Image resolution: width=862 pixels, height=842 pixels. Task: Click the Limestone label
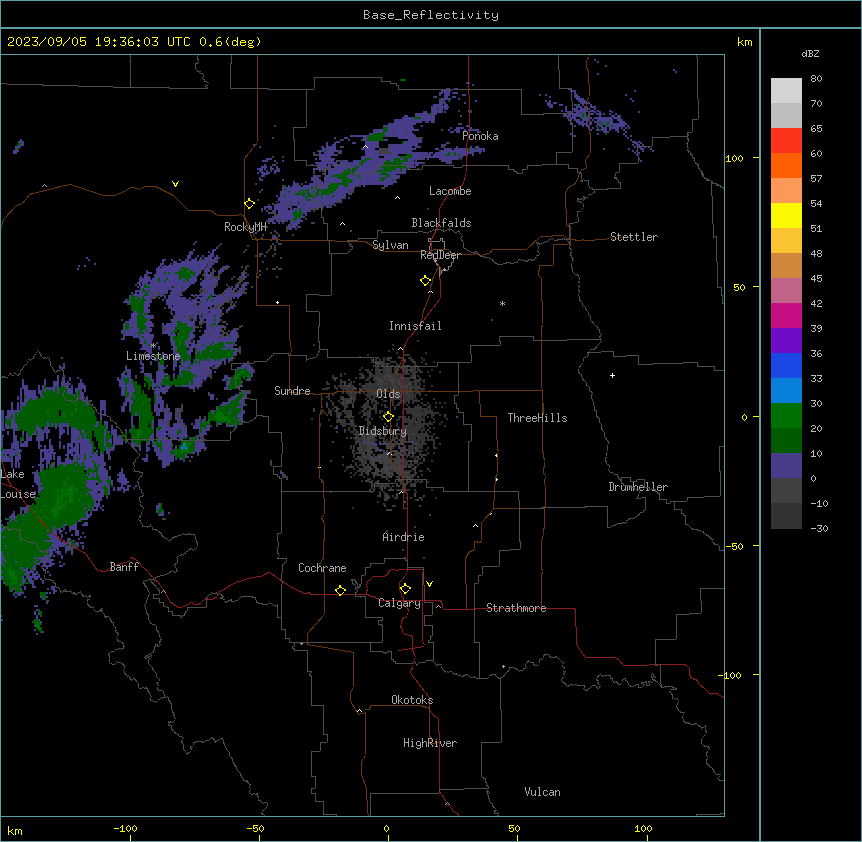coord(153,356)
